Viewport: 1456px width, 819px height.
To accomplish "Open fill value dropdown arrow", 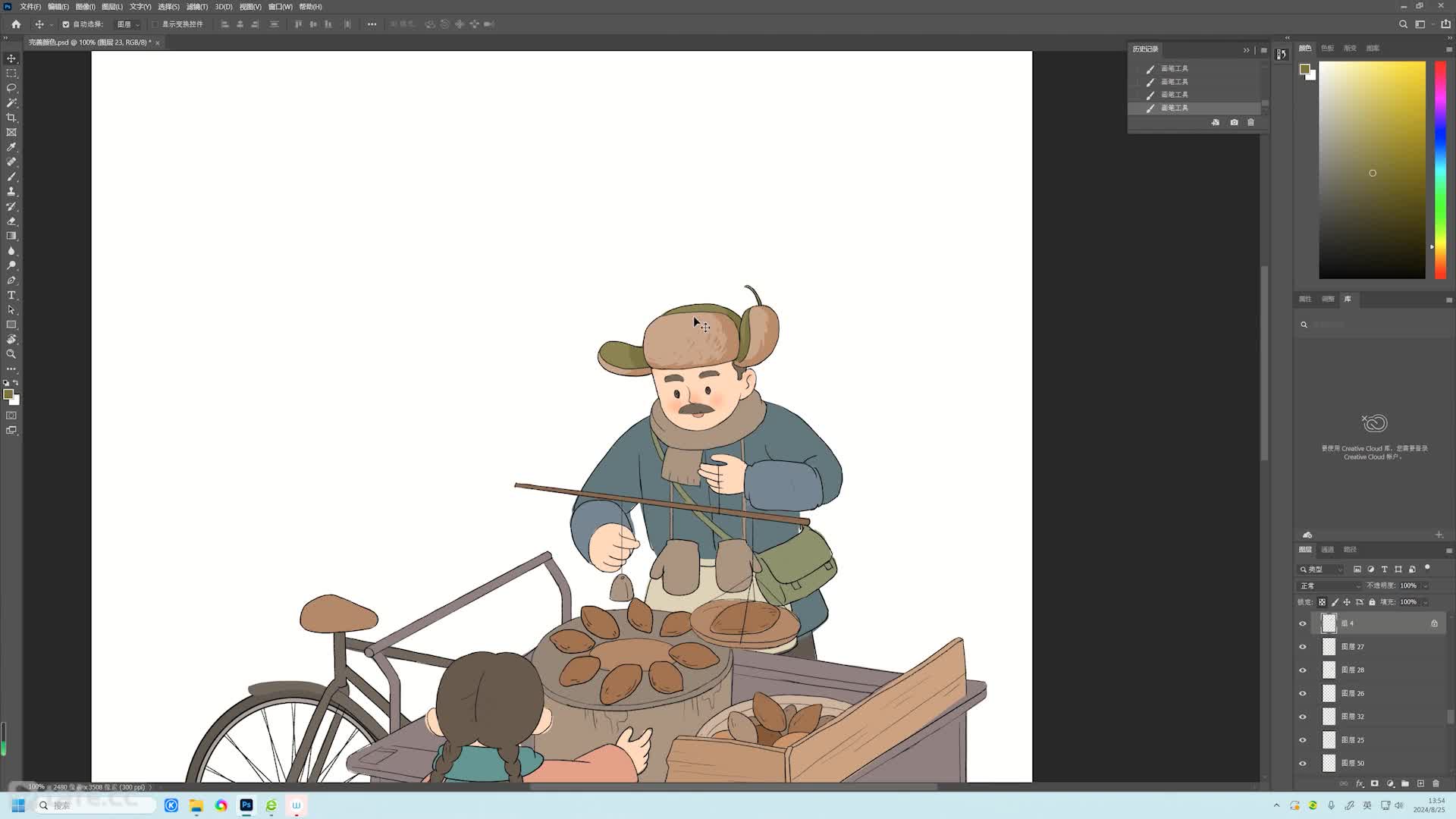I will [1426, 602].
